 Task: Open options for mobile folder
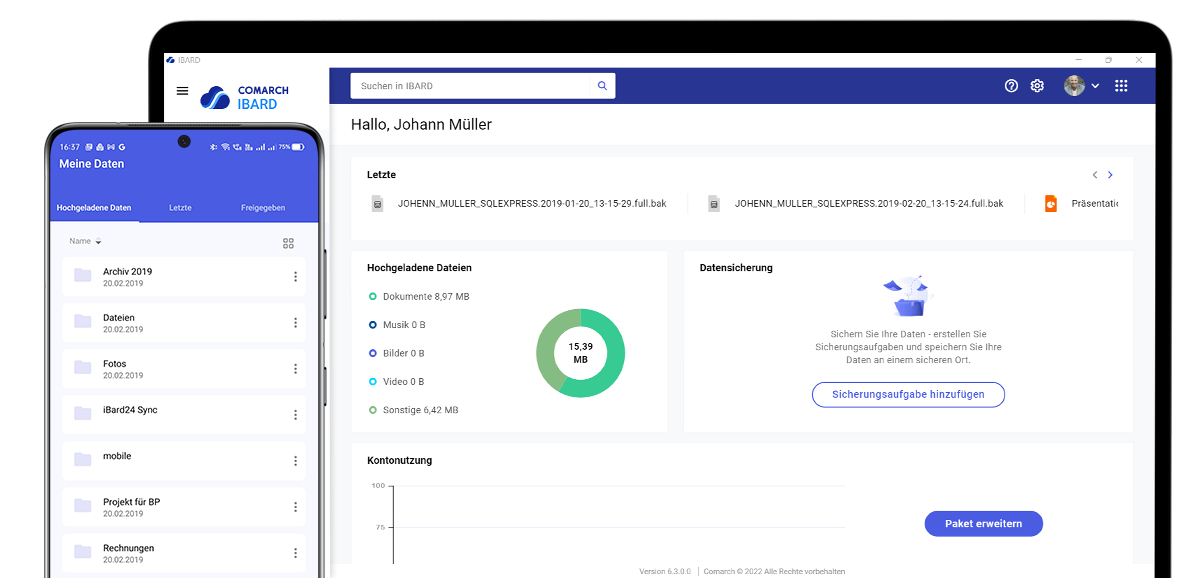pyautogui.click(x=296, y=460)
